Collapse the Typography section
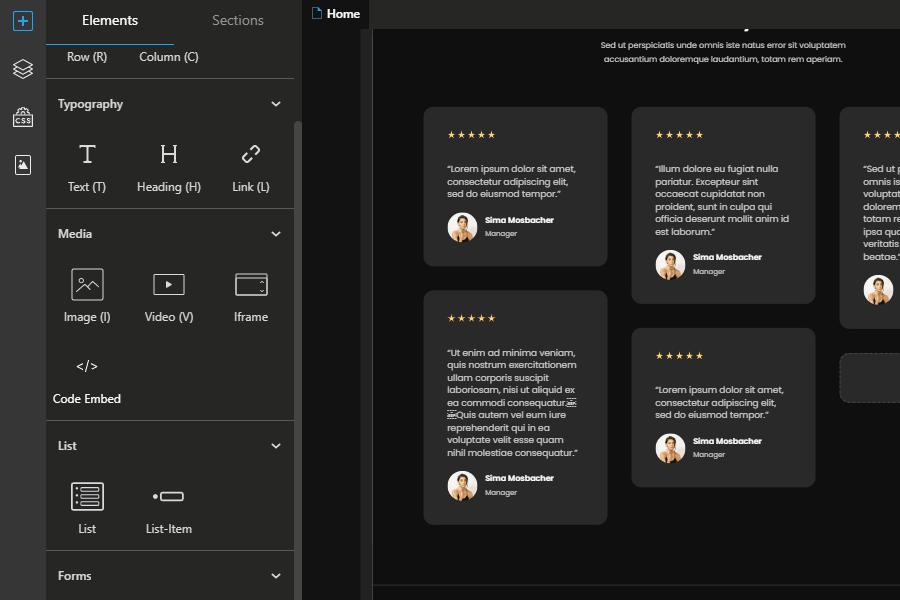 pyautogui.click(x=276, y=103)
